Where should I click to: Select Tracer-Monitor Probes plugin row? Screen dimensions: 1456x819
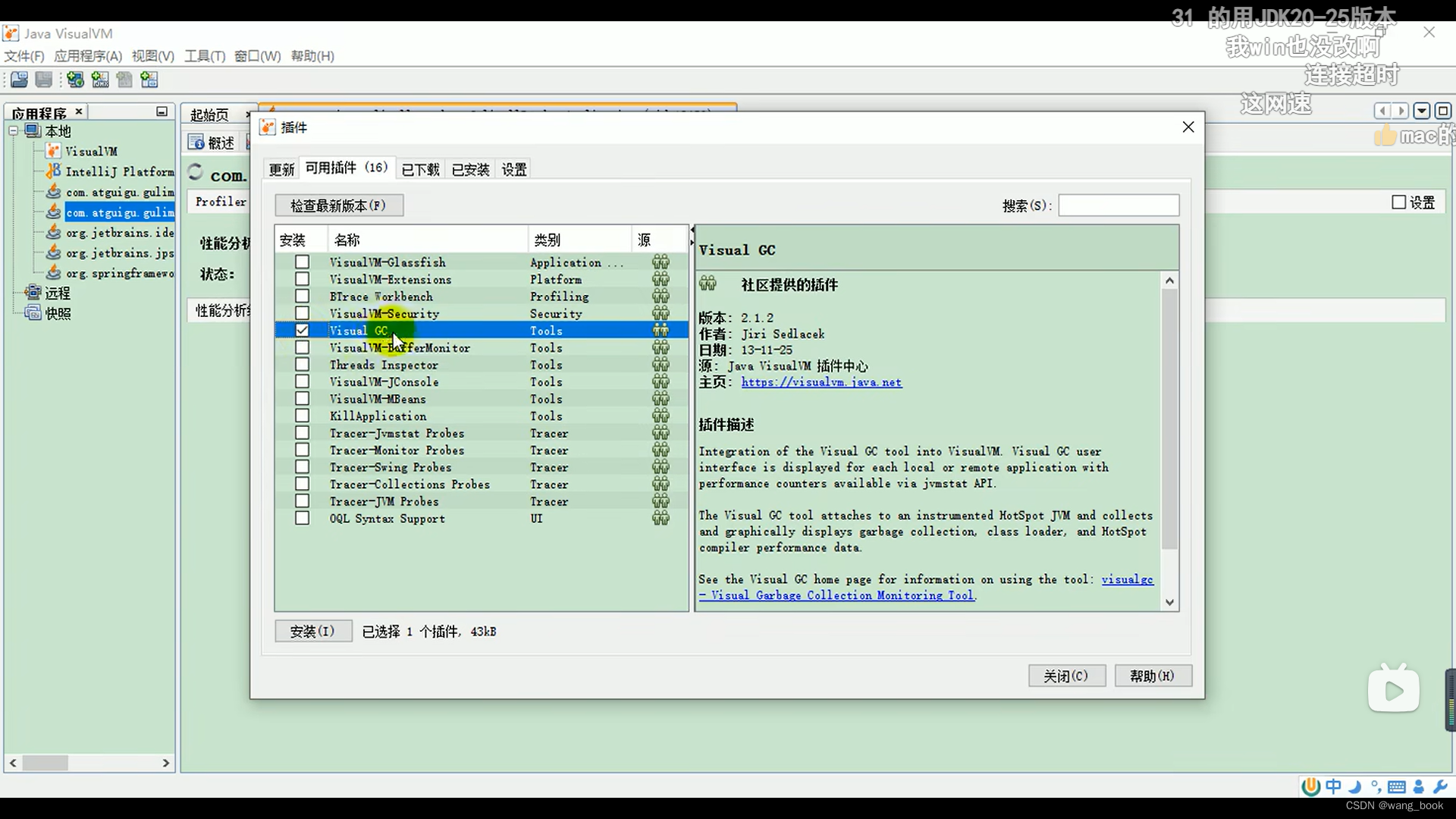click(x=482, y=450)
